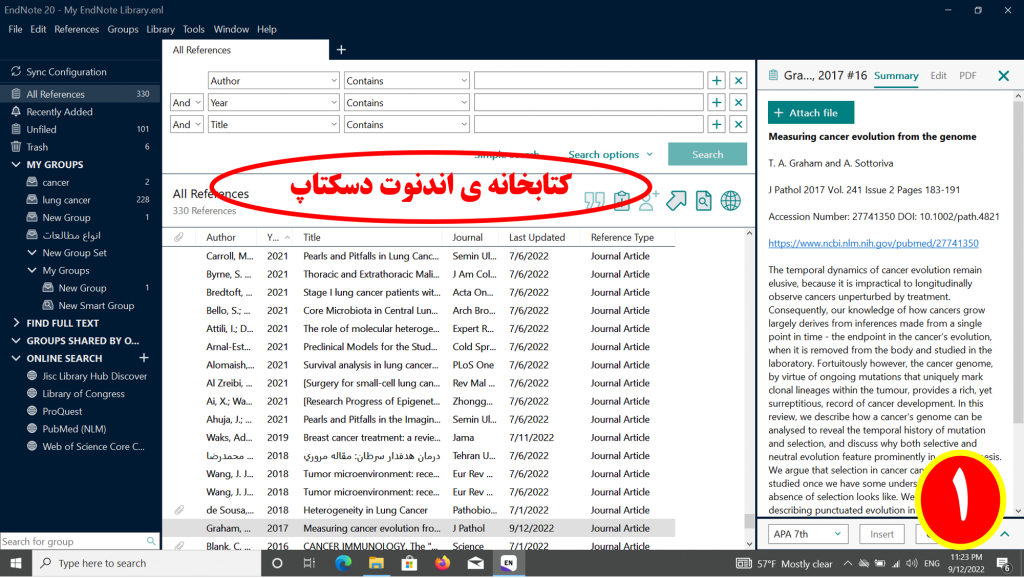Select the All References item in sidebar
1024x578 pixels.
80,94
